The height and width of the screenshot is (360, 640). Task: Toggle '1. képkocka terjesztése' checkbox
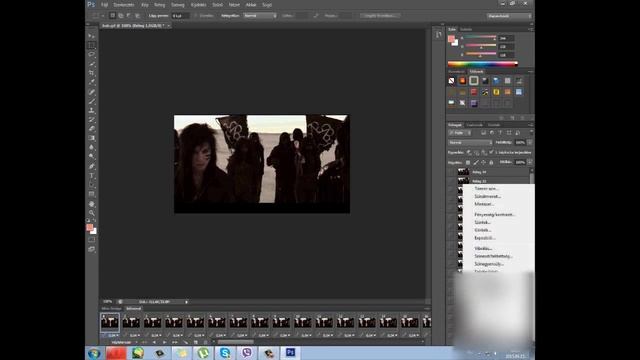coord(491,152)
